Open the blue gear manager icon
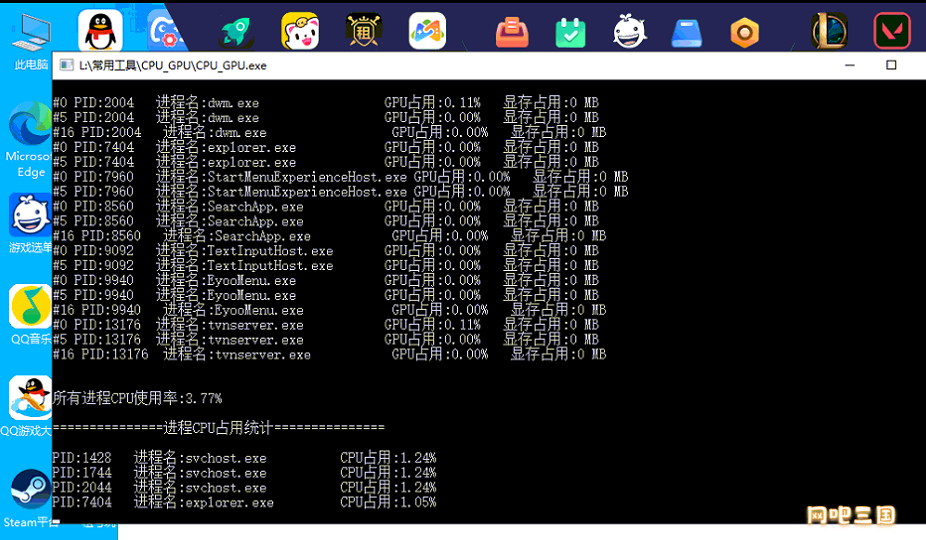Image resolution: width=926 pixels, height=540 pixels. (165, 31)
